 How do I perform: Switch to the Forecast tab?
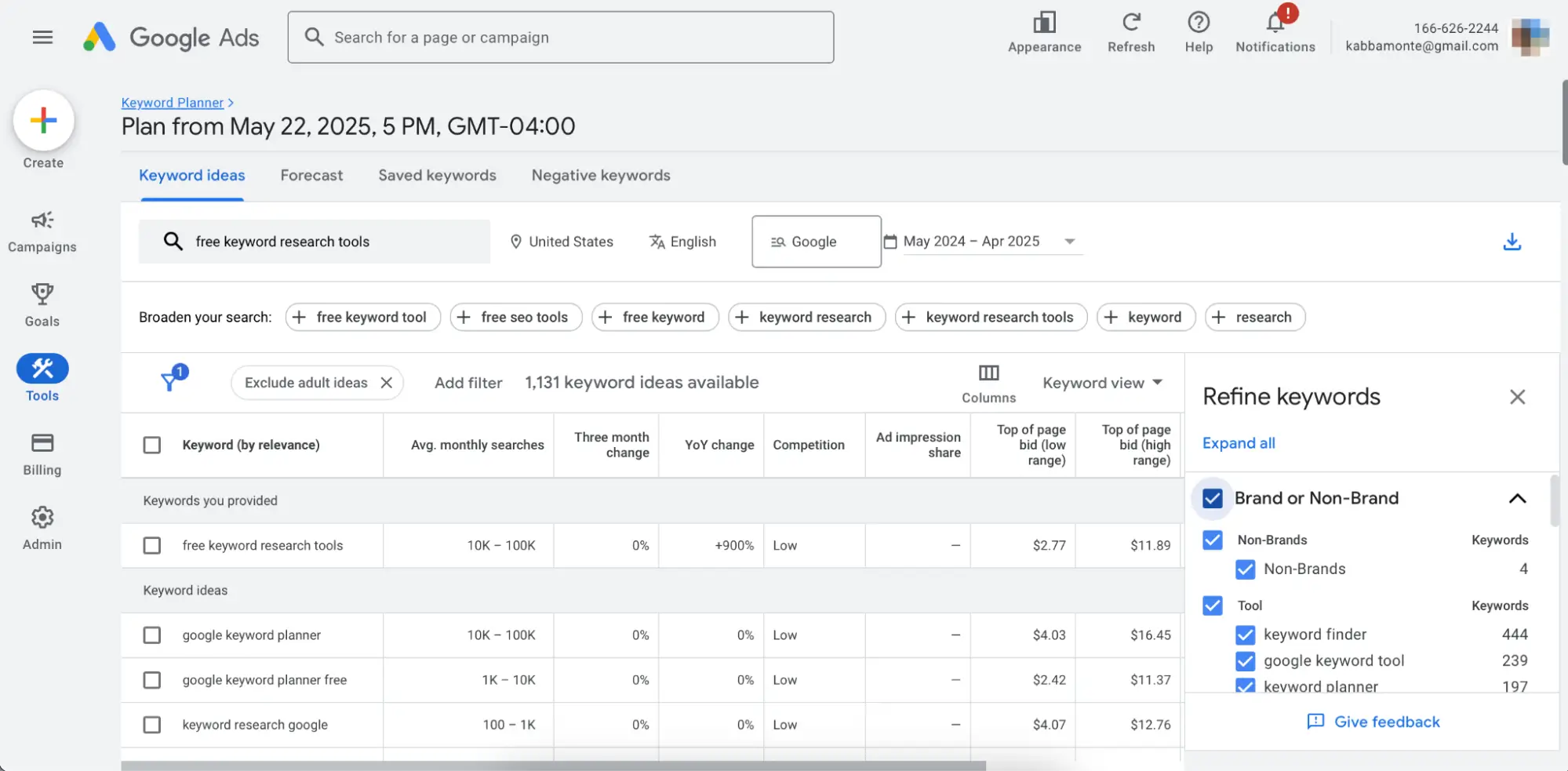(x=311, y=175)
